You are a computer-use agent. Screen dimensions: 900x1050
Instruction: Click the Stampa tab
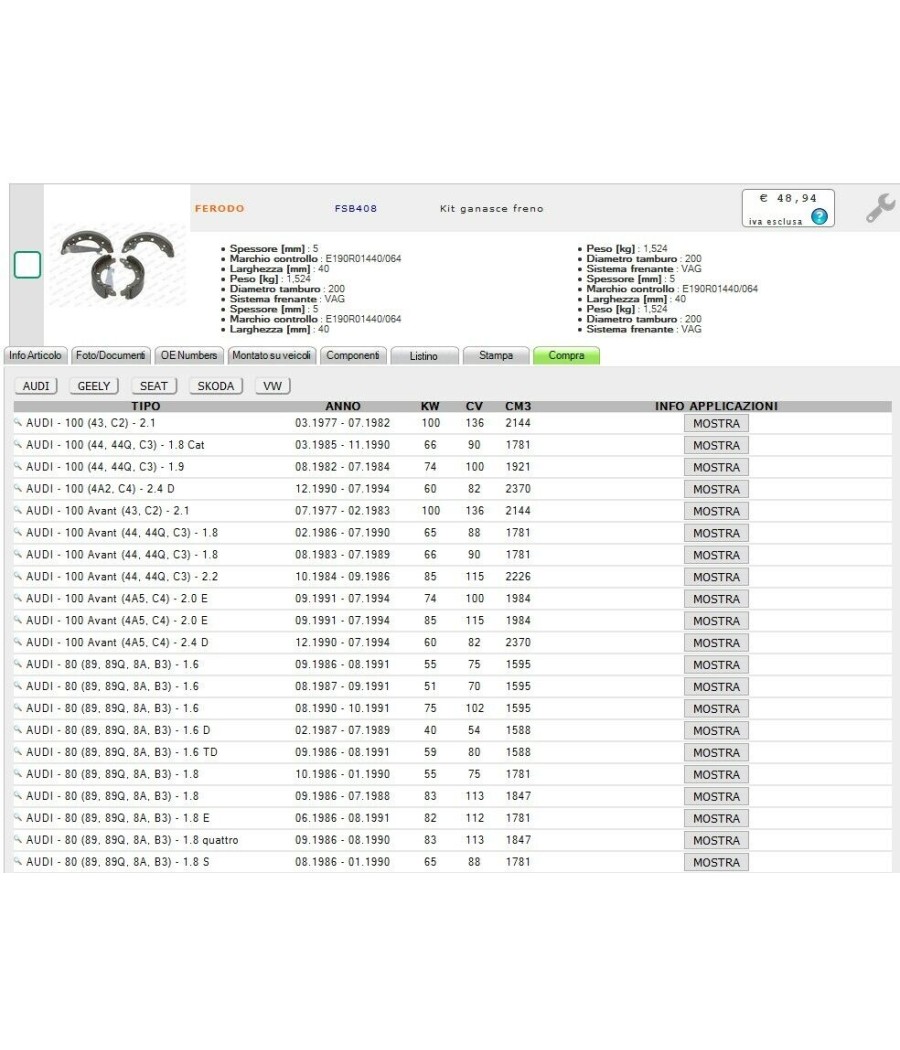click(x=496, y=356)
